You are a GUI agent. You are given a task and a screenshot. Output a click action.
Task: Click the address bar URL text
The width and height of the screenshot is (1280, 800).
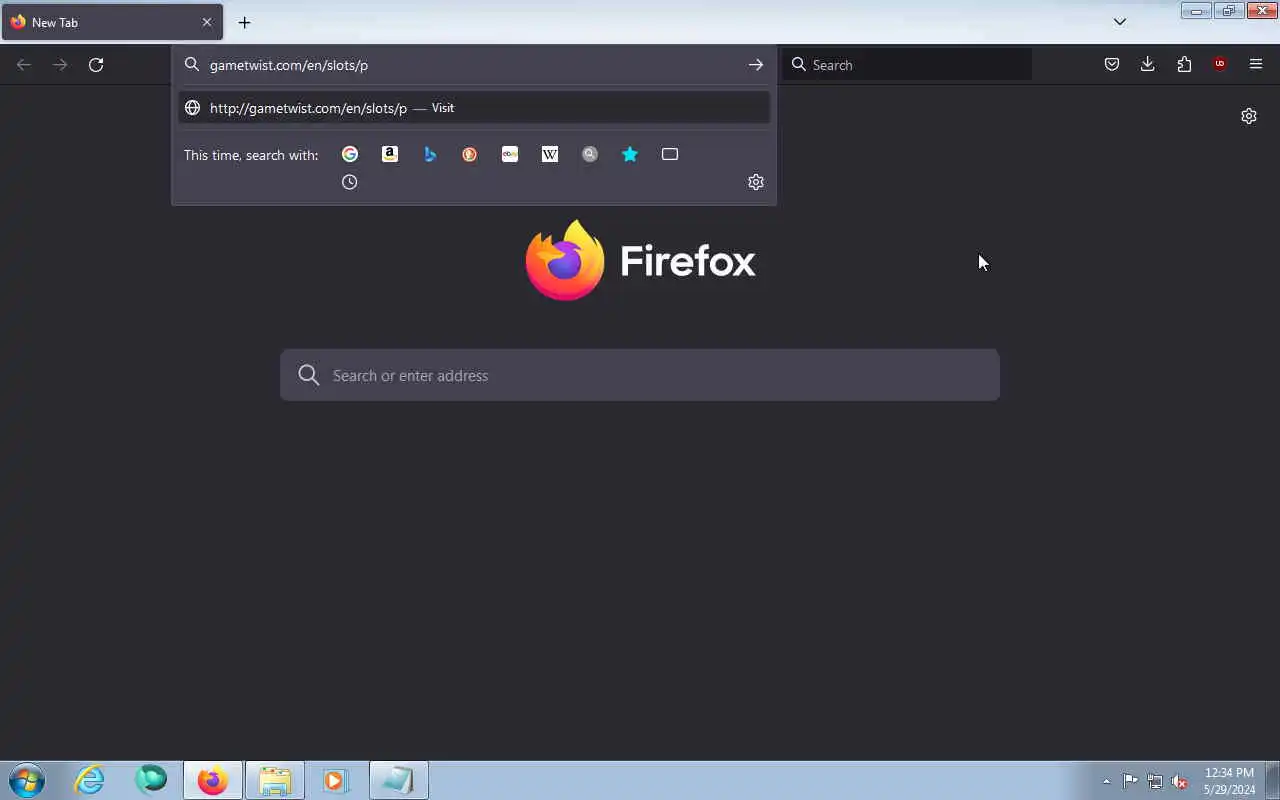[x=289, y=65]
